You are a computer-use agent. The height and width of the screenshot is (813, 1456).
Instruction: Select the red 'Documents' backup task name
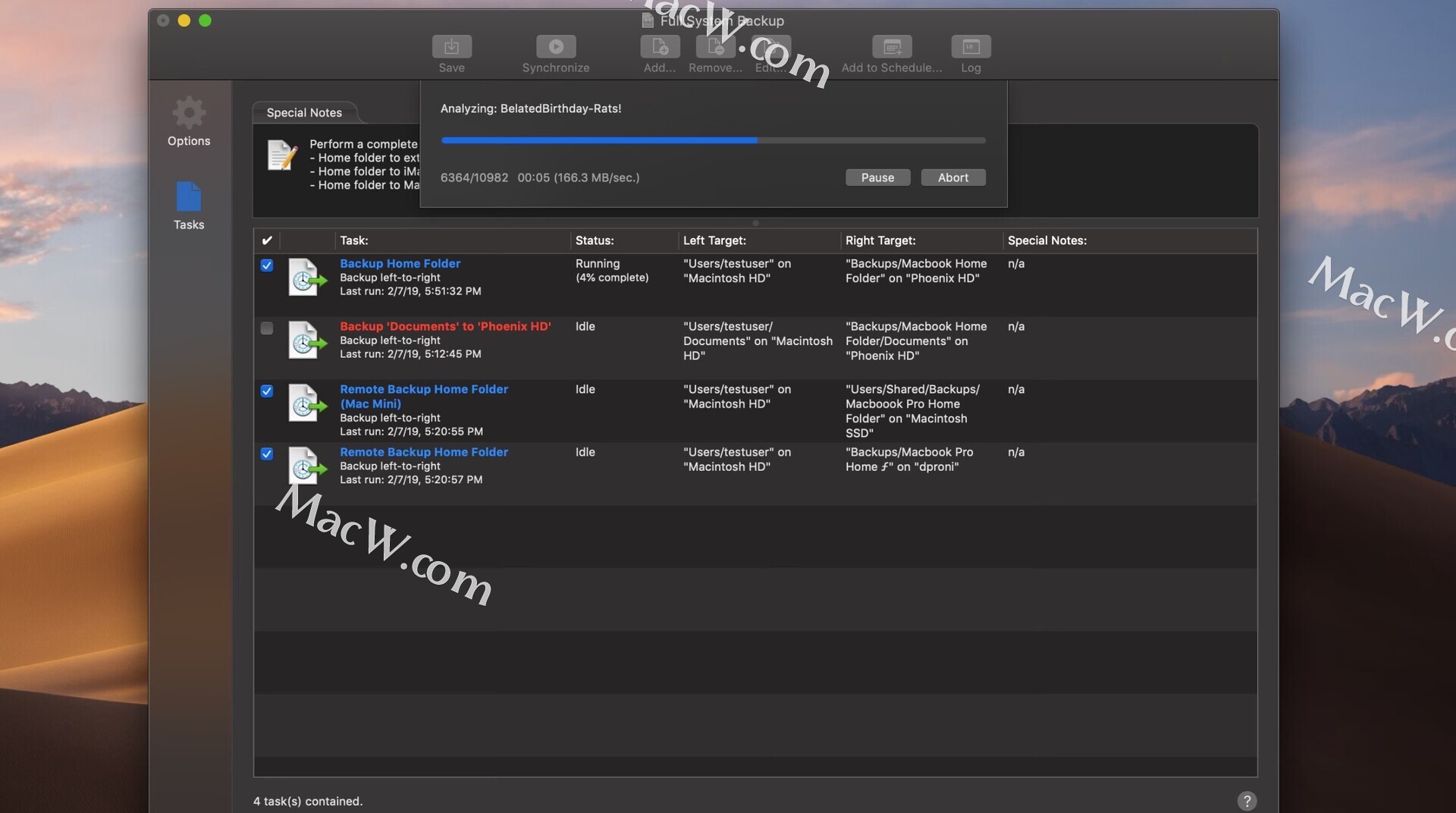click(x=445, y=326)
